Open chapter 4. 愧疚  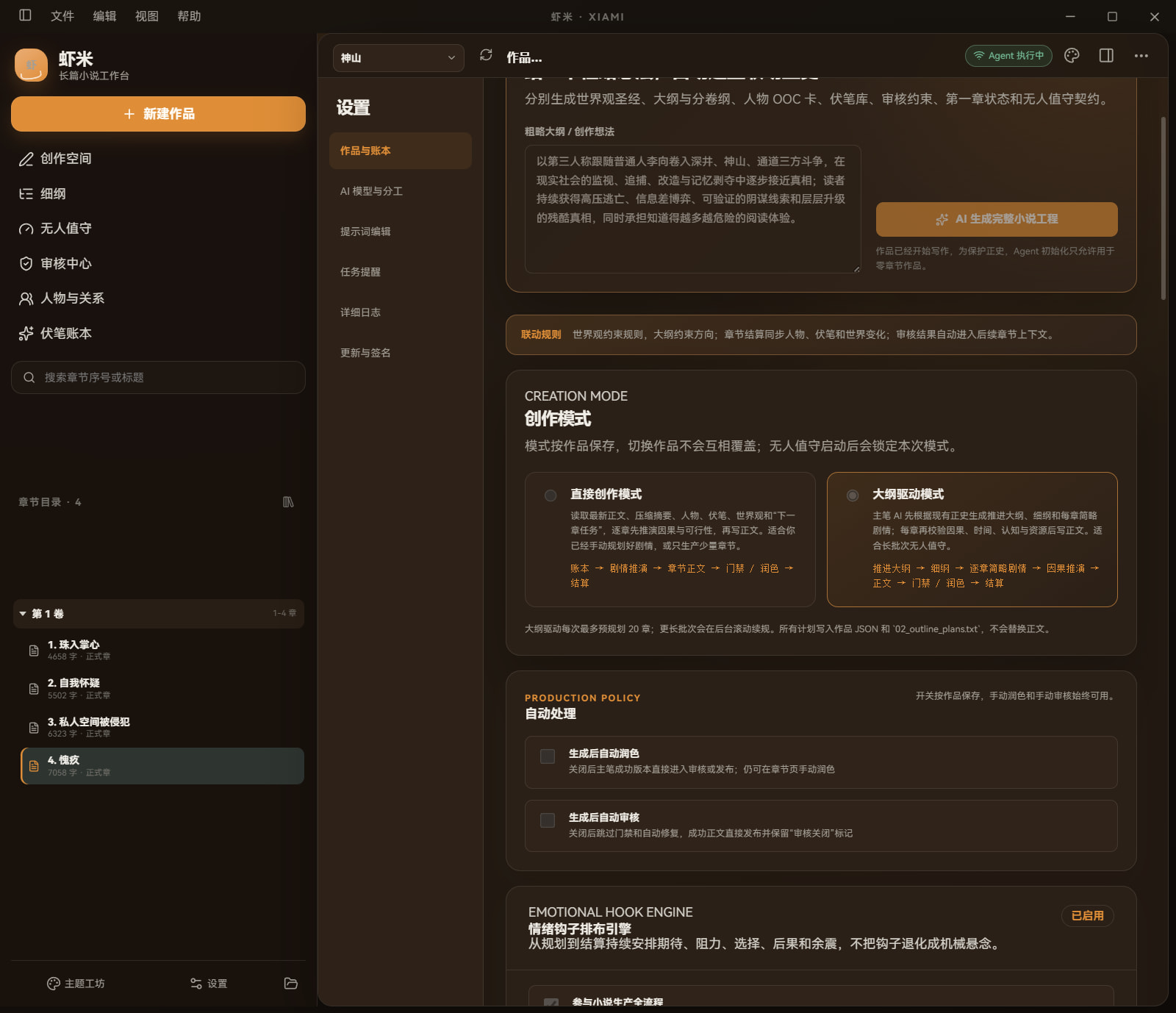162,766
